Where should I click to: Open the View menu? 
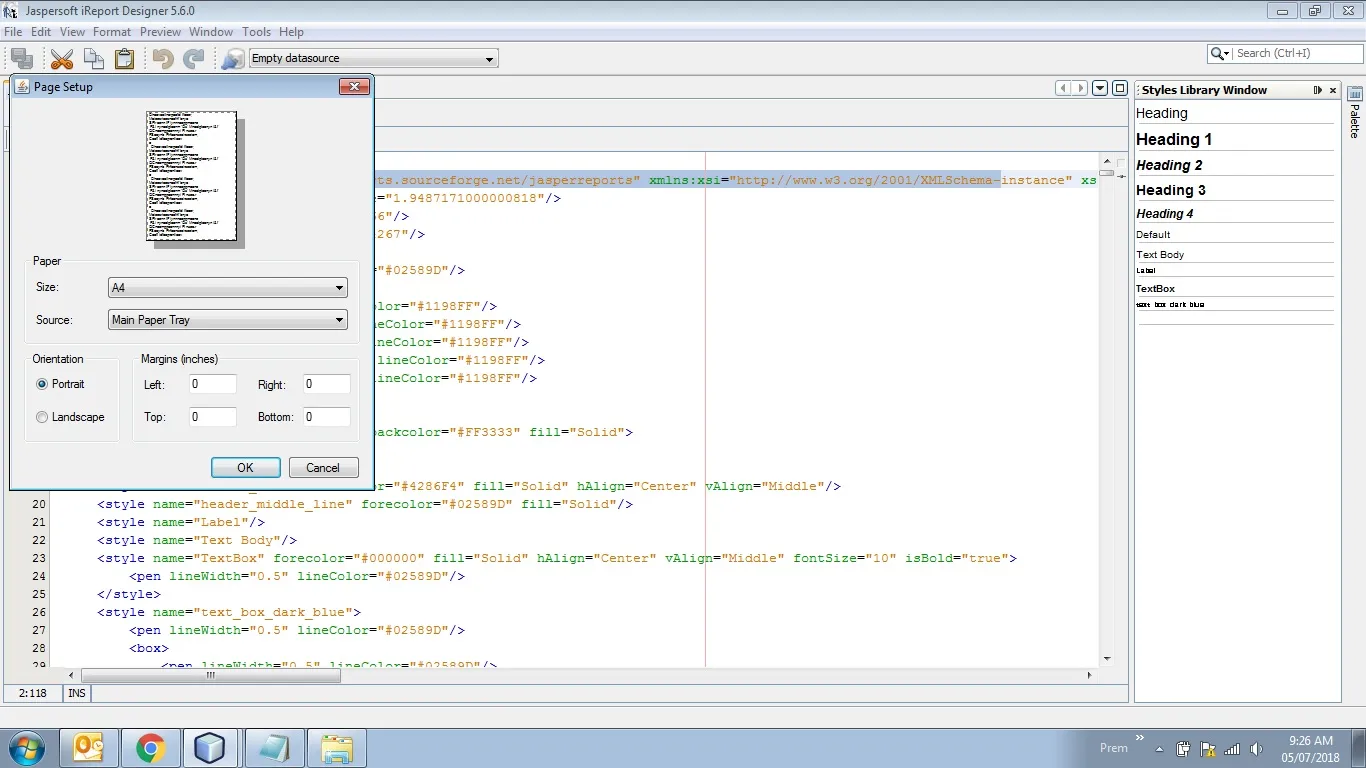click(72, 32)
